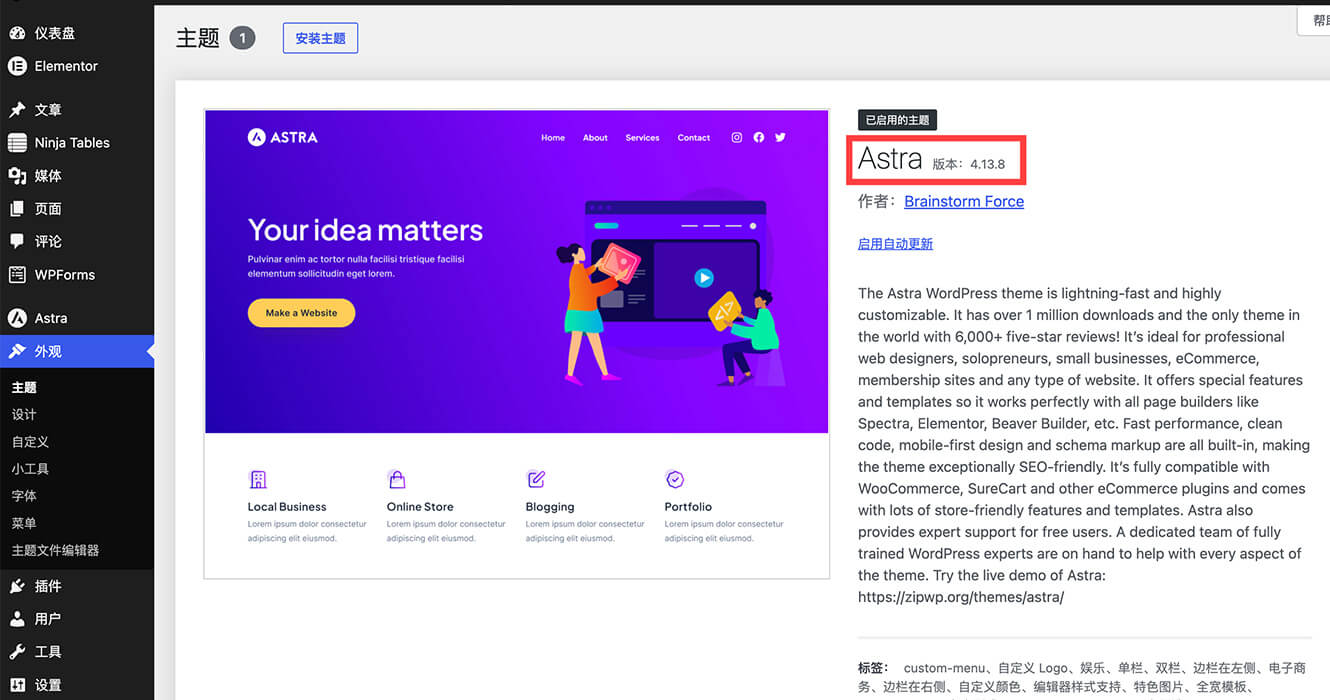
Task: Click the paintbrush icon beside 外观
Action: click(x=17, y=351)
